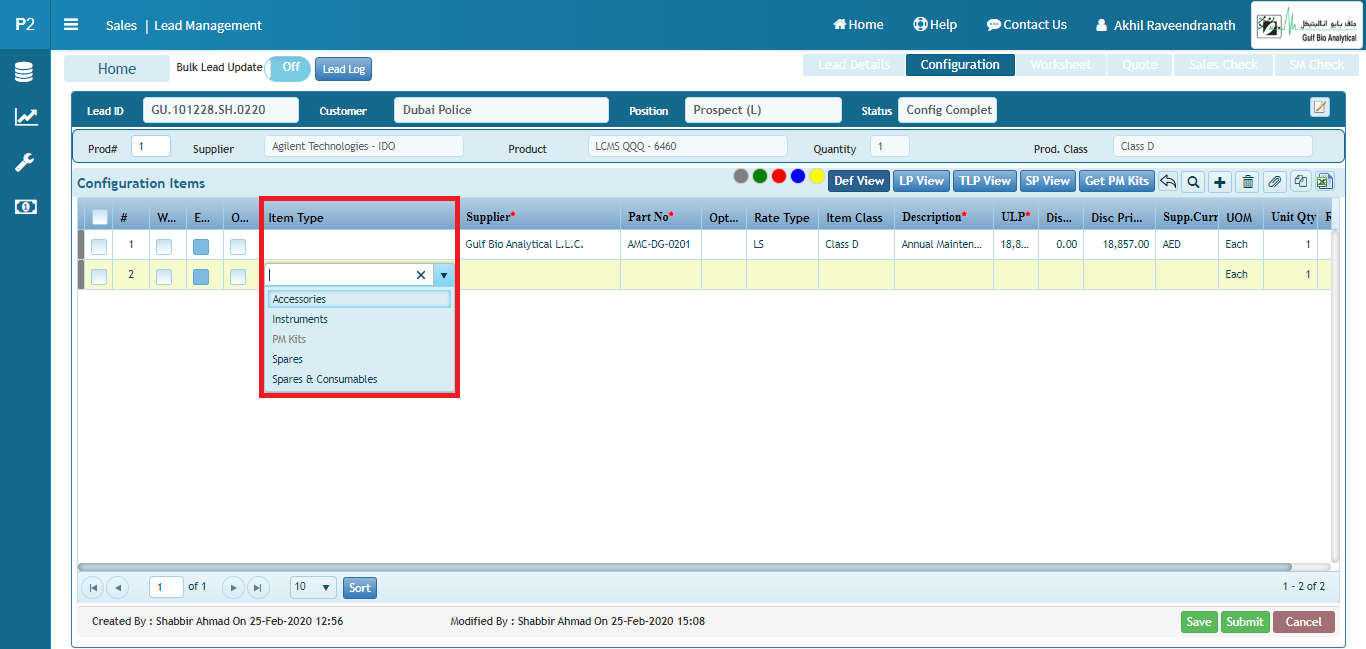Toggle W column checkbox in row 2

[164, 277]
